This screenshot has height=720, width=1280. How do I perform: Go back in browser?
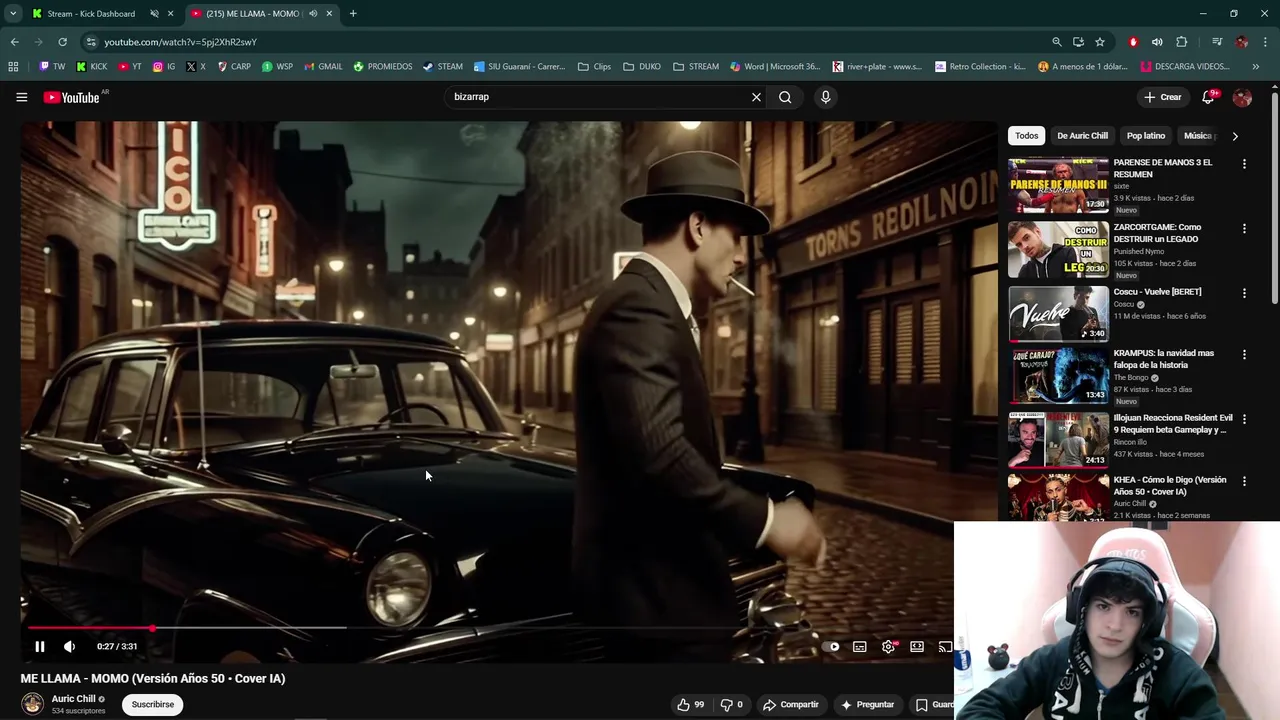(x=14, y=42)
